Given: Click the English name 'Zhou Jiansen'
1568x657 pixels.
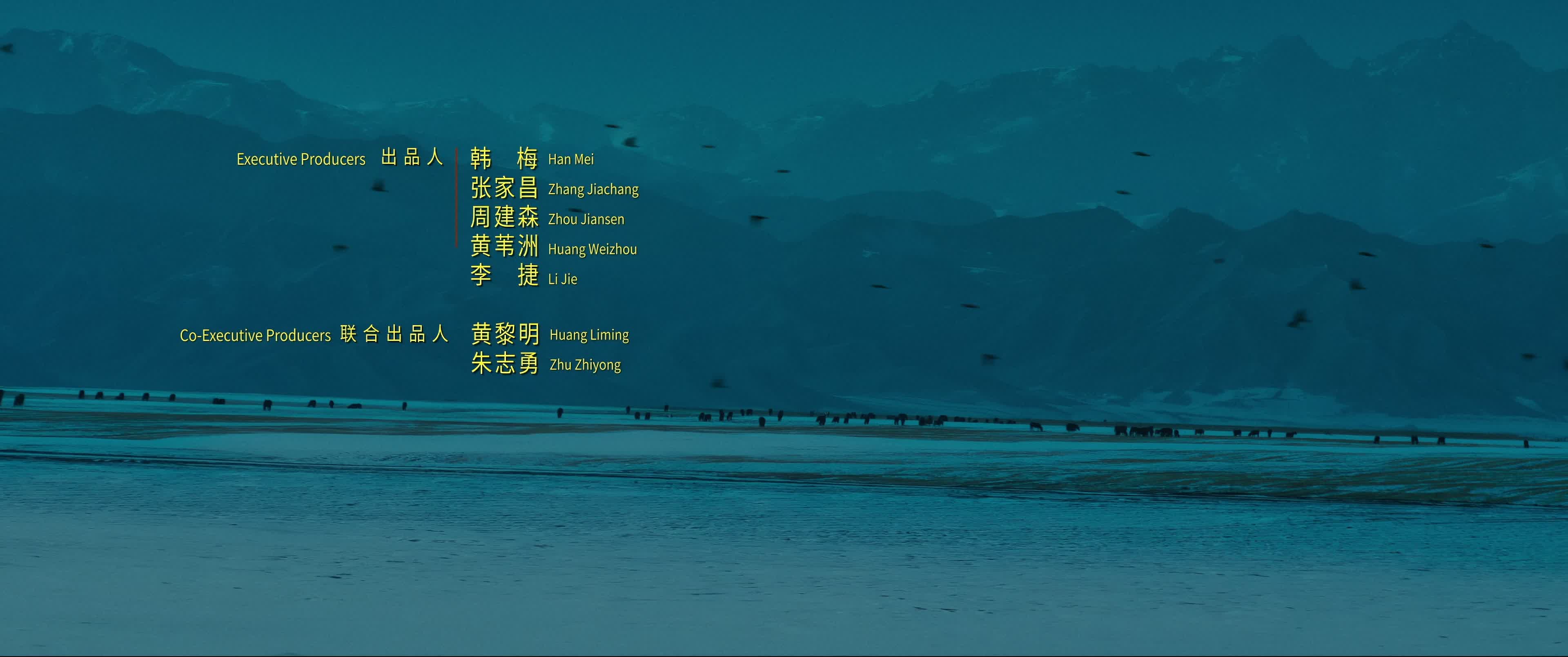Looking at the screenshot, I should pyautogui.click(x=586, y=219).
